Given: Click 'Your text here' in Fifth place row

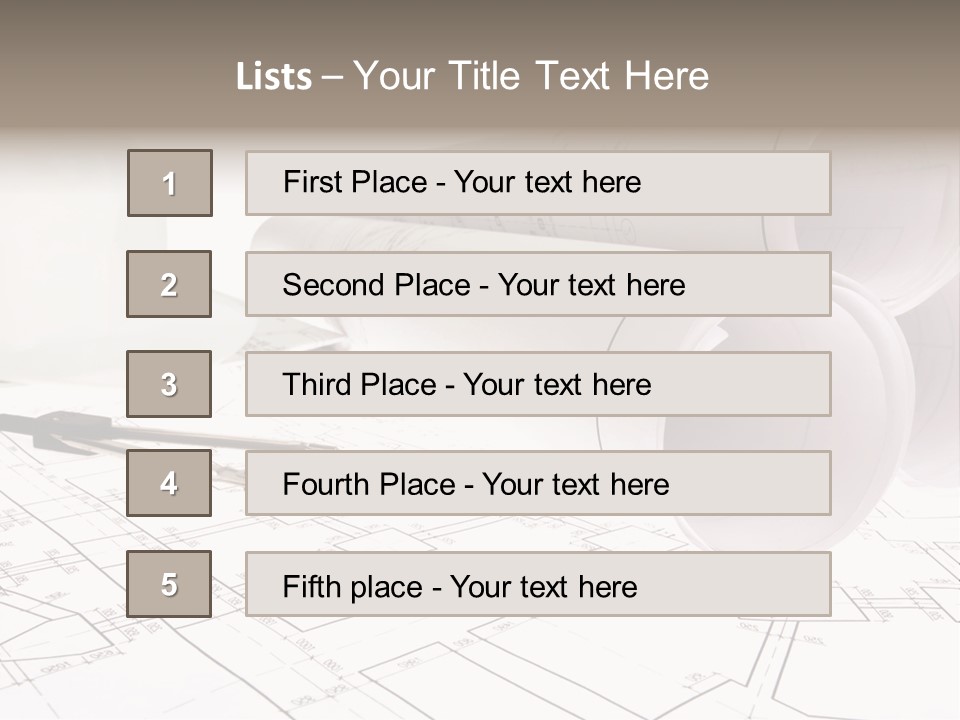Looking at the screenshot, I should pyautogui.click(x=544, y=587).
